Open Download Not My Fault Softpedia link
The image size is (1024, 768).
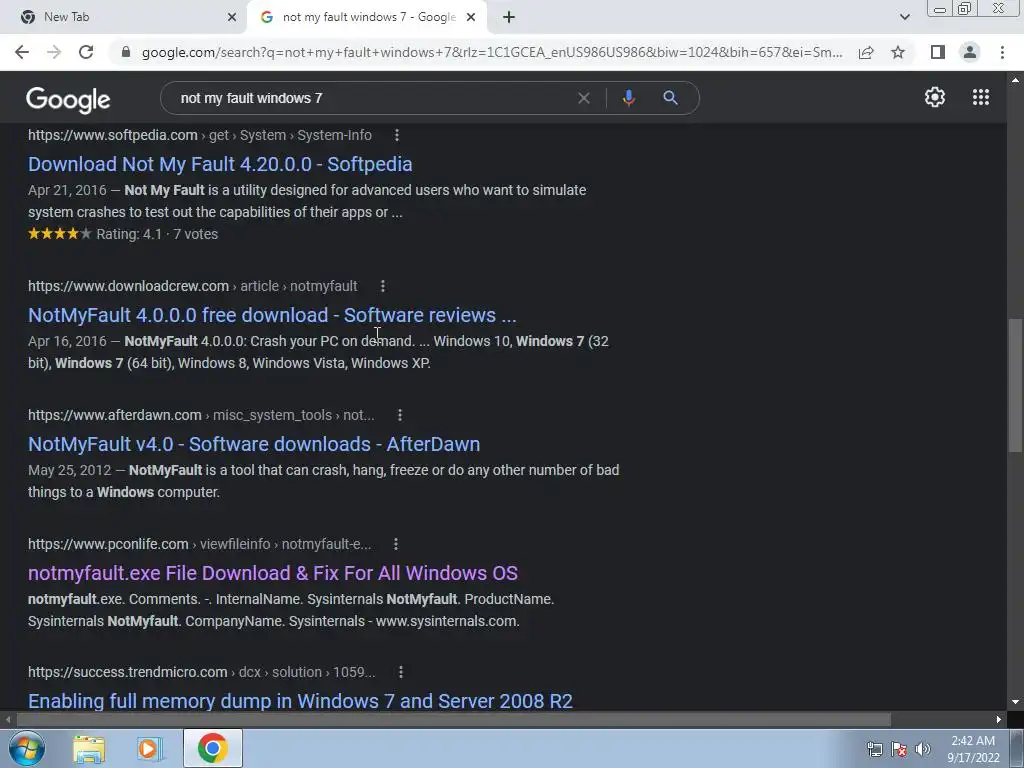(x=220, y=164)
